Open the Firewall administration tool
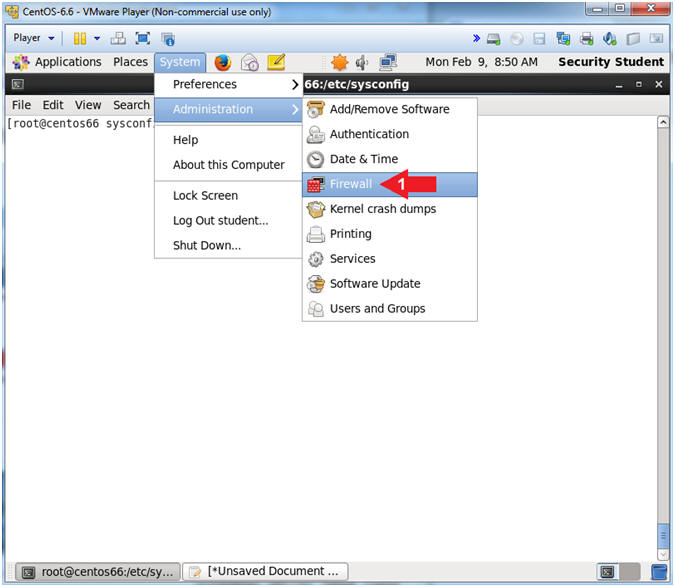Viewport: 675px width, 587px height. 390,184
